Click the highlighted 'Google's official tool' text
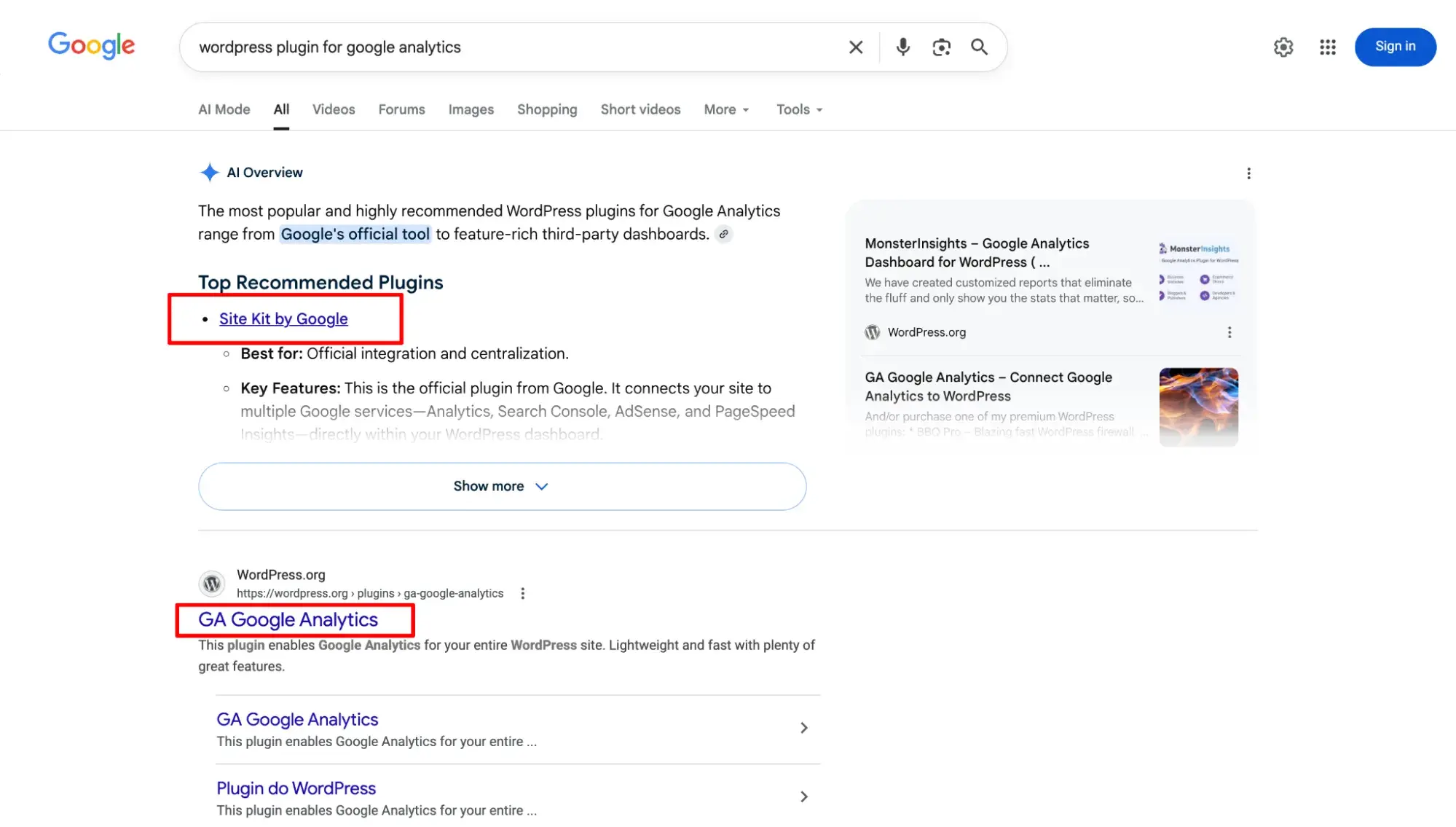This screenshot has width=1456, height=827. click(x=355, y=234)
